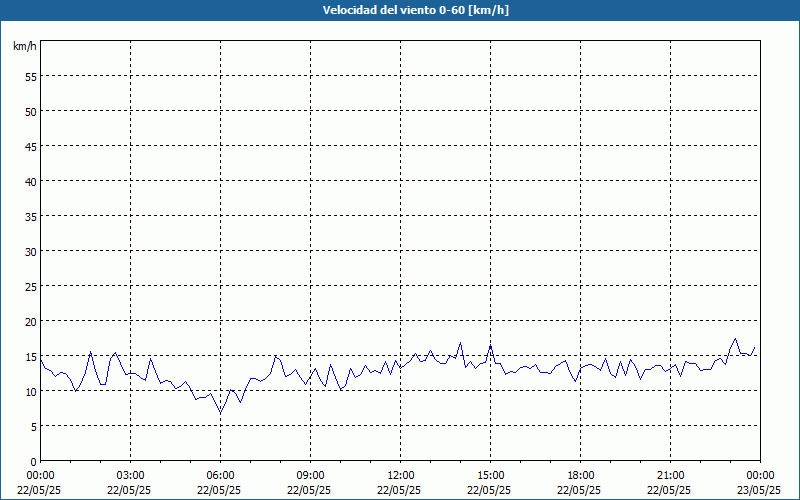Click the 21:00 time axis label

point(670,474)
